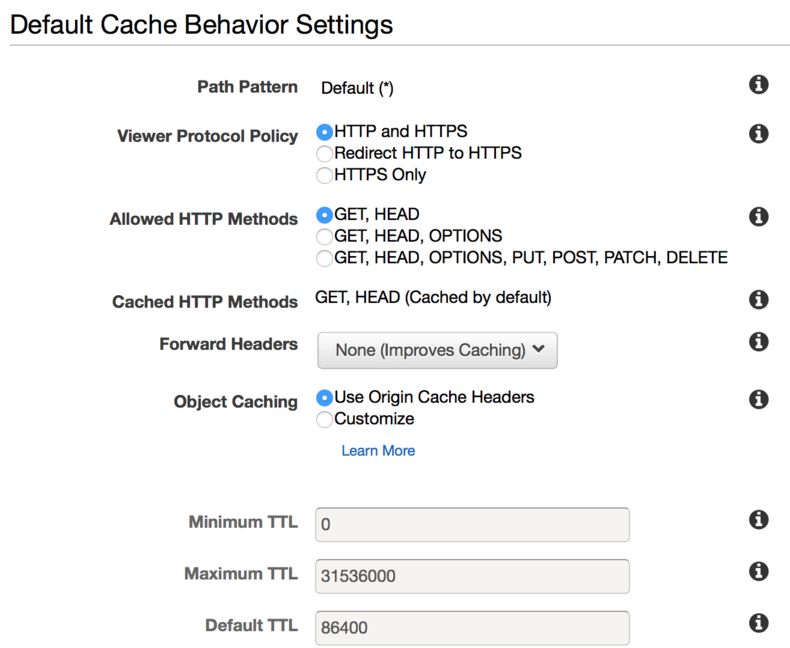Select GET, HEAD, OPTIONS methods
The image size is (790, 648).
(x=325, y=237)
